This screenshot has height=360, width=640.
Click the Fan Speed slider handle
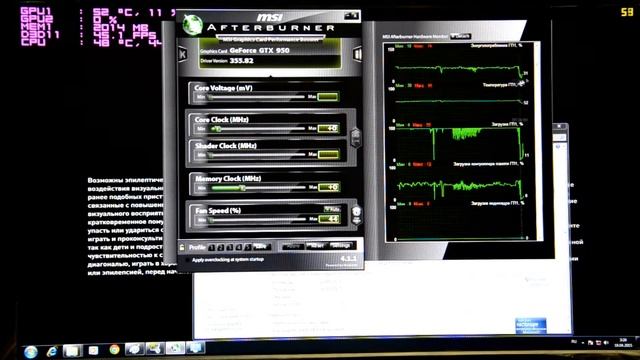point(211,220)
